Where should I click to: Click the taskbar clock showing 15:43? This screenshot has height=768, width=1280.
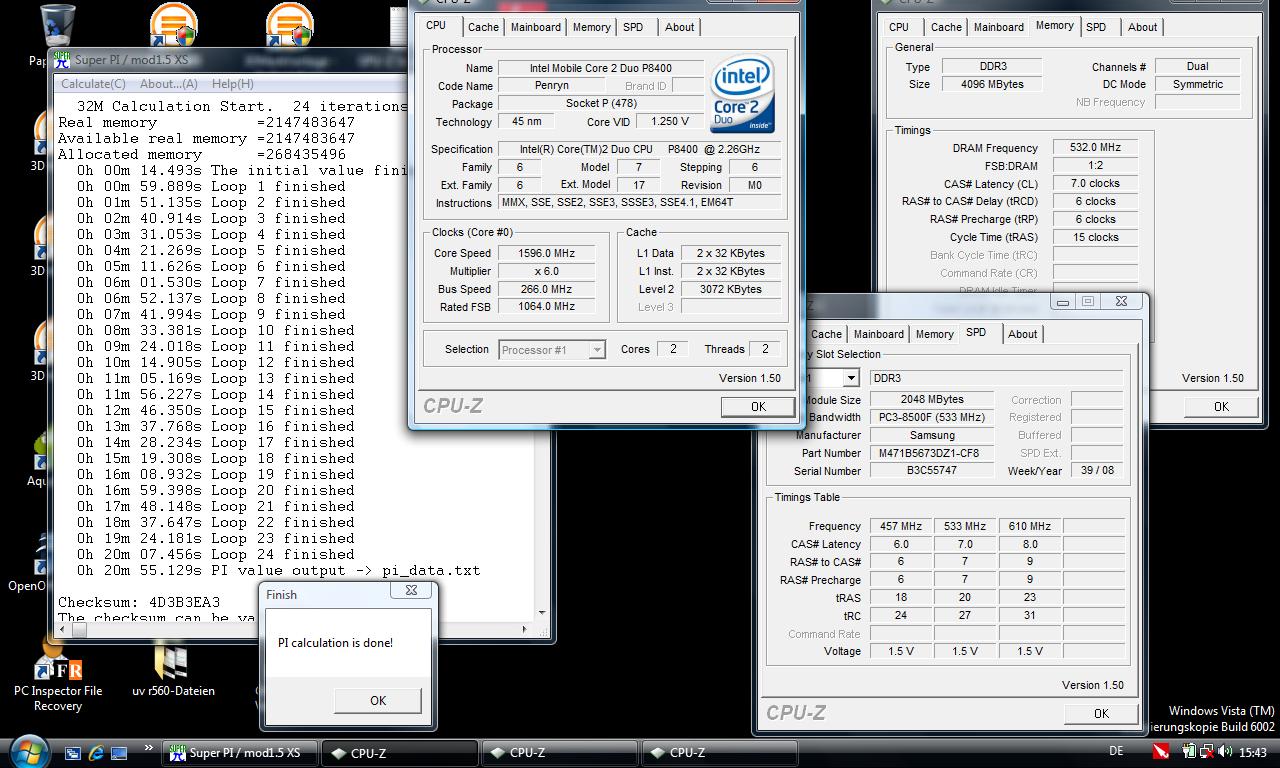pyautogui.click(x=1253, y=752)
